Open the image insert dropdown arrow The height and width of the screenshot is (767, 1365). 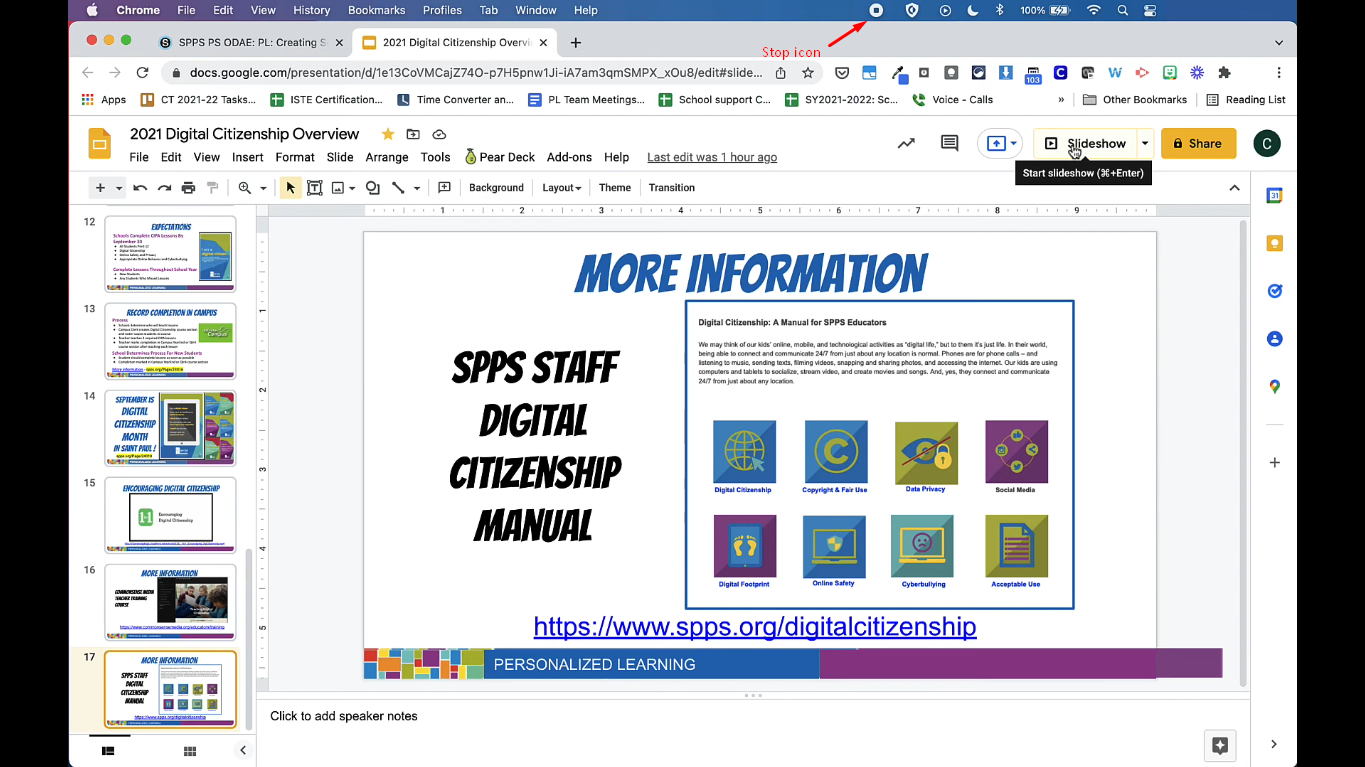pos(354,188)
